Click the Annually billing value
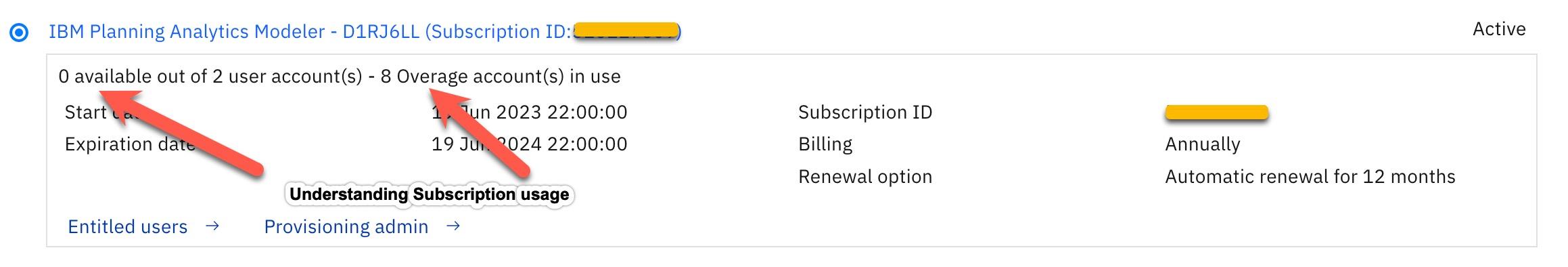The image size is (1568, 267). click(1203, 144)
